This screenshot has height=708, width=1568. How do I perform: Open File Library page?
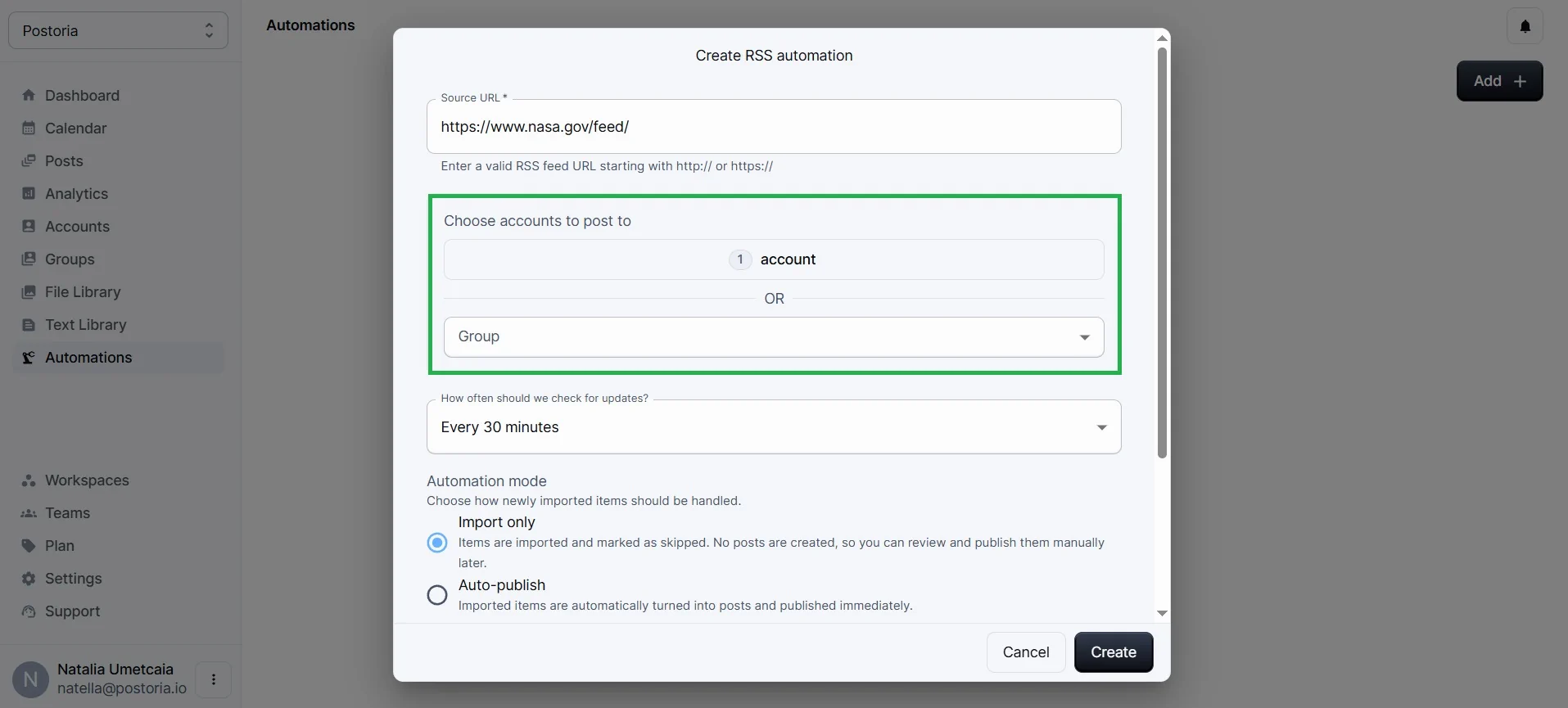click(x=119, y=291)
